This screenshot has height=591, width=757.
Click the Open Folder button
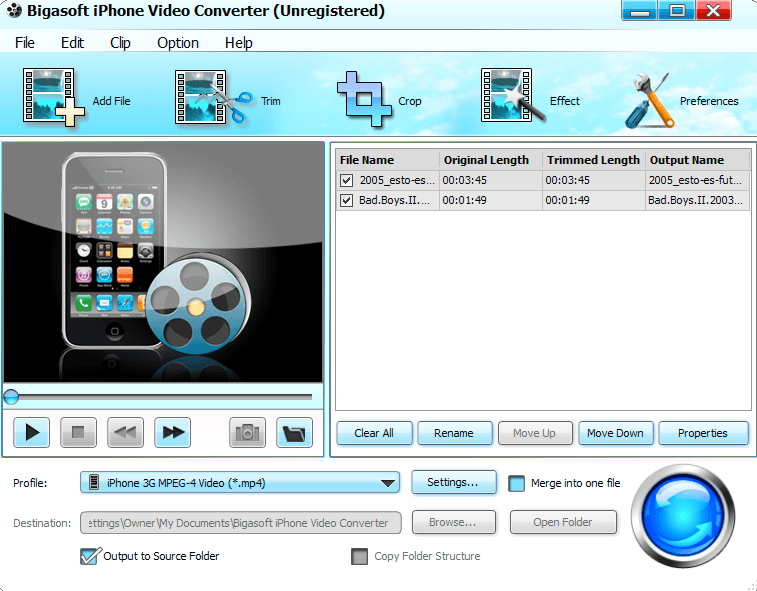(x=562, y=522)
